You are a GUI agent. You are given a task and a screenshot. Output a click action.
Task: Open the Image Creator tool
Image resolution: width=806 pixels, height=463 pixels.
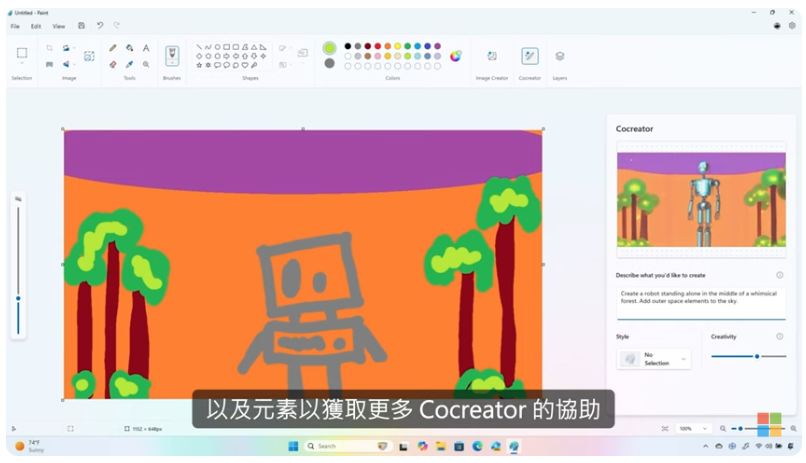point(491,56)
